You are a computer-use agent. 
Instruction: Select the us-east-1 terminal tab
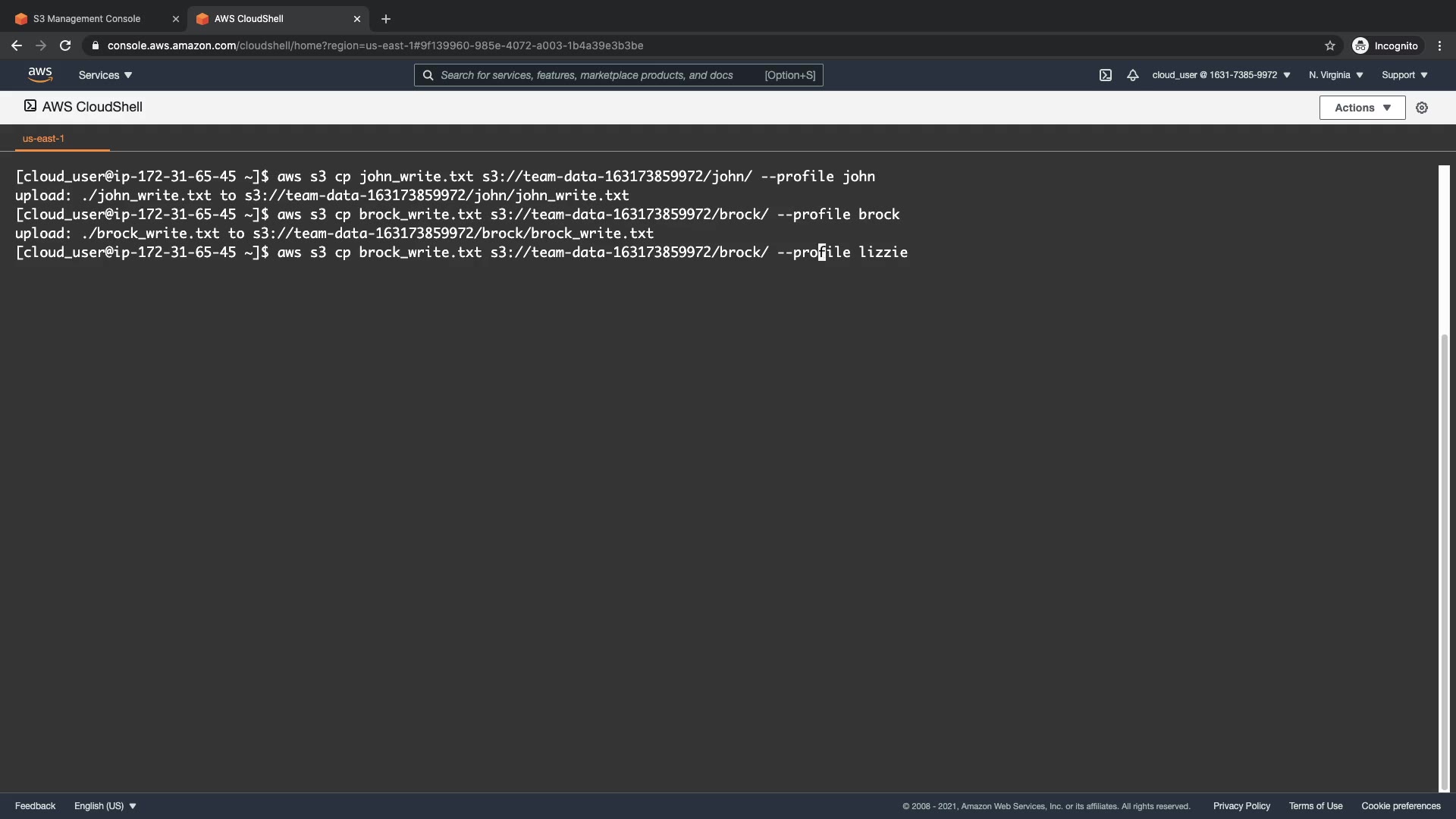(x=43, y=139)
